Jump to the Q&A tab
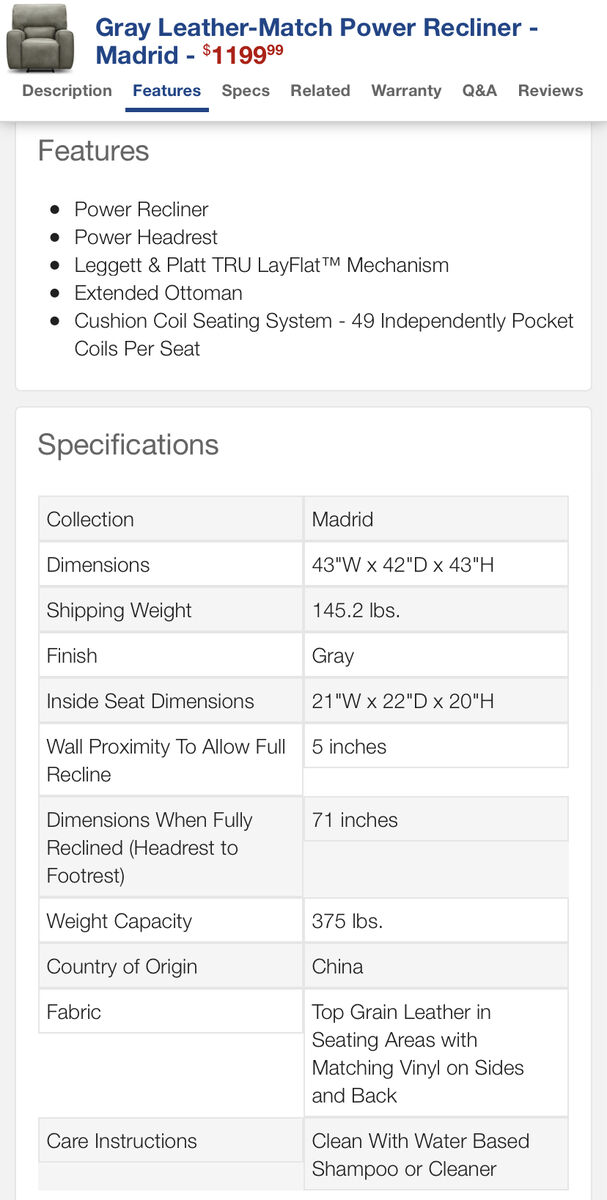This screenshot has height=1200, width=607. 479,91
